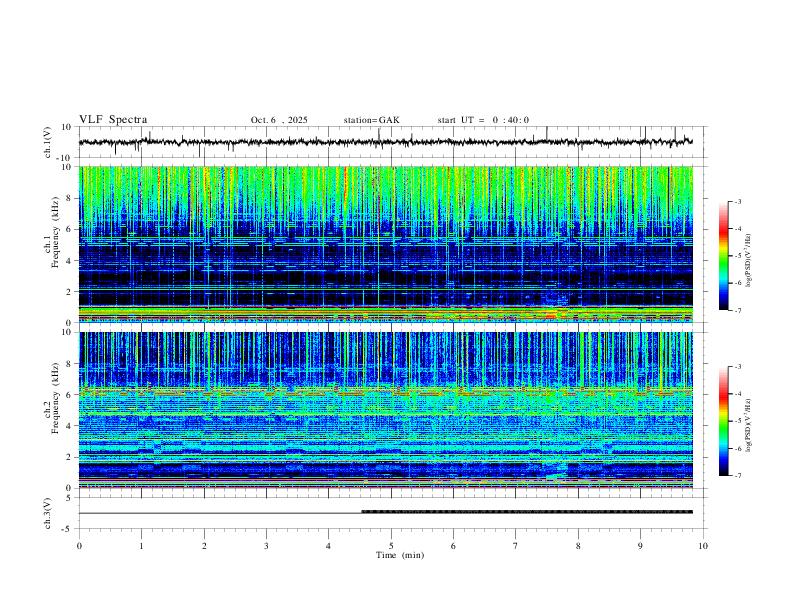The height and width of the screenshot is (612, 792).
Task: Click the x-axis tick label "6"
Action: 453,546
